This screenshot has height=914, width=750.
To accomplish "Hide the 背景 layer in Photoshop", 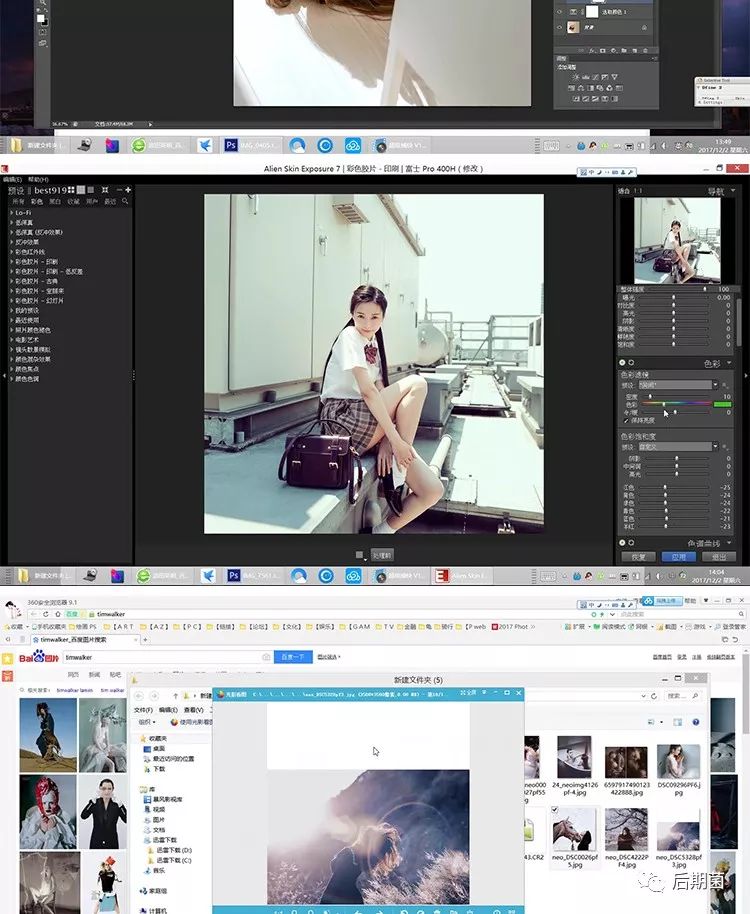I will tap(560, 27).
